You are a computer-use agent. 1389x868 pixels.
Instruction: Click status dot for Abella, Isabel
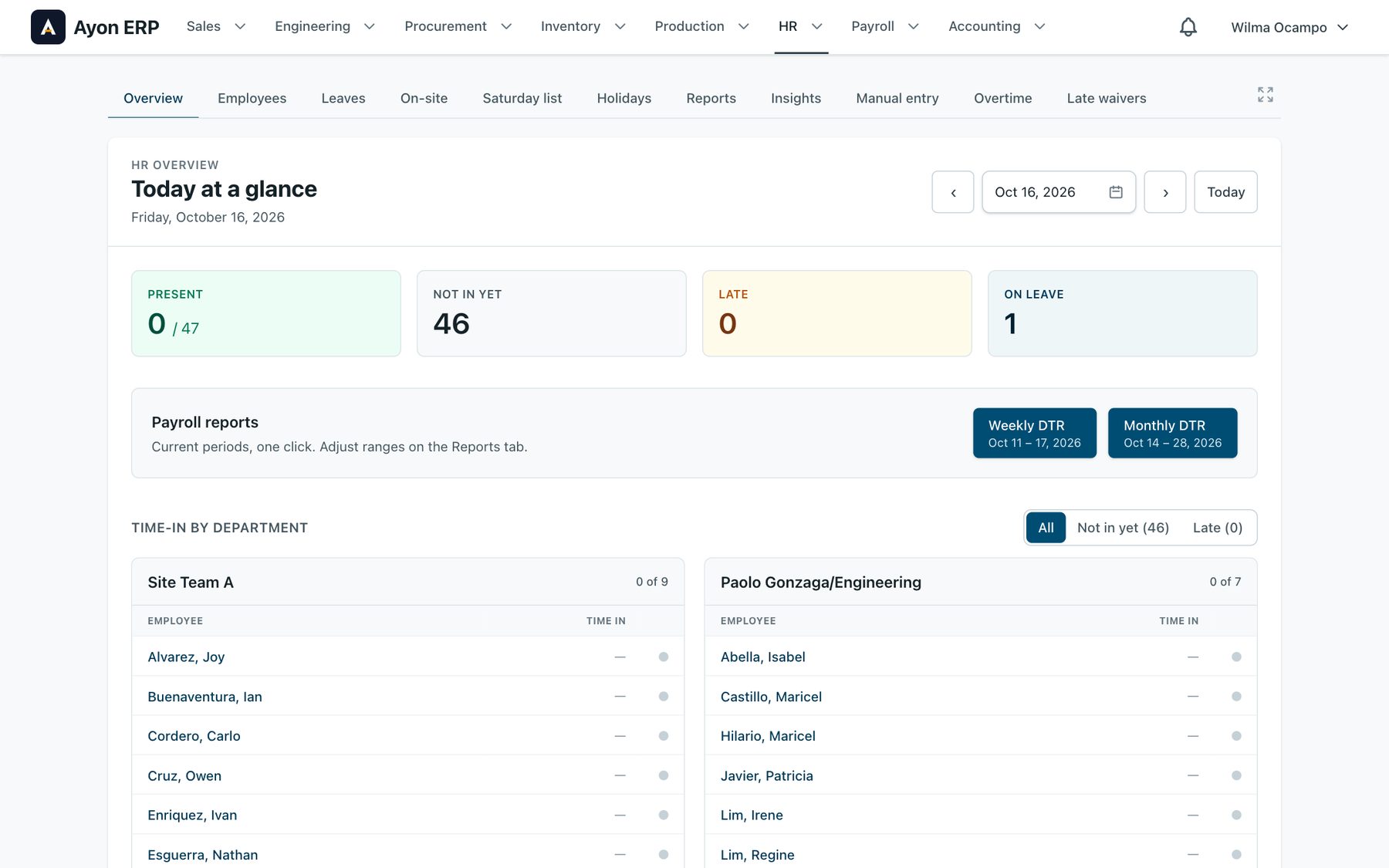tap(1236, 657)
